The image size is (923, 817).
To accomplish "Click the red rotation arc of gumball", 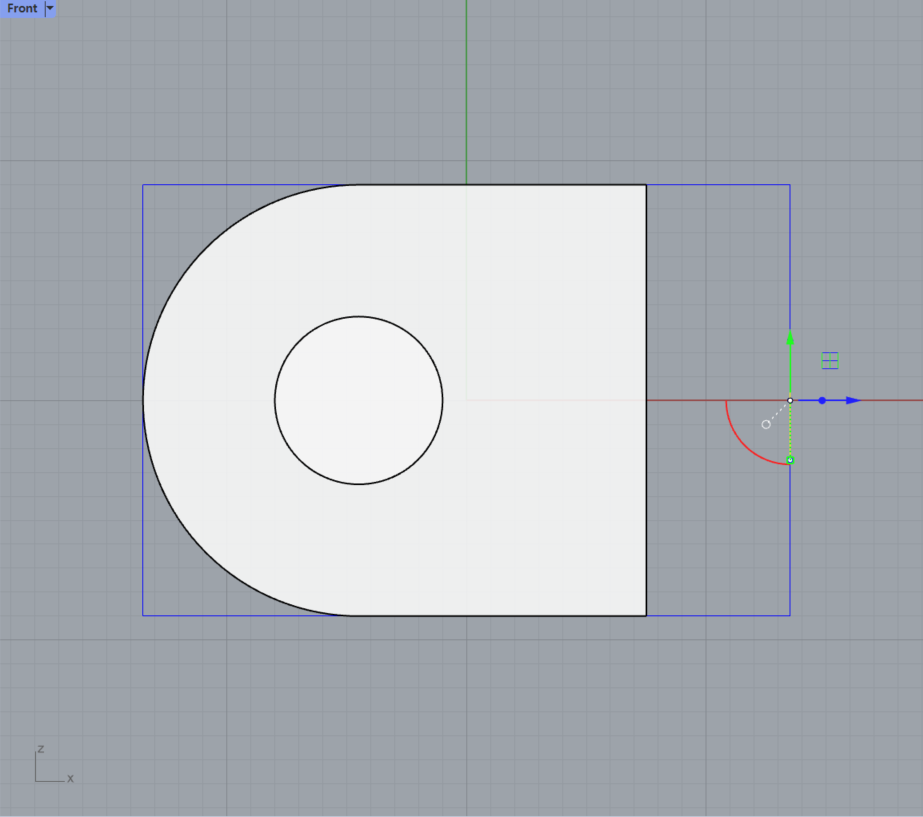I will [743, 446].
